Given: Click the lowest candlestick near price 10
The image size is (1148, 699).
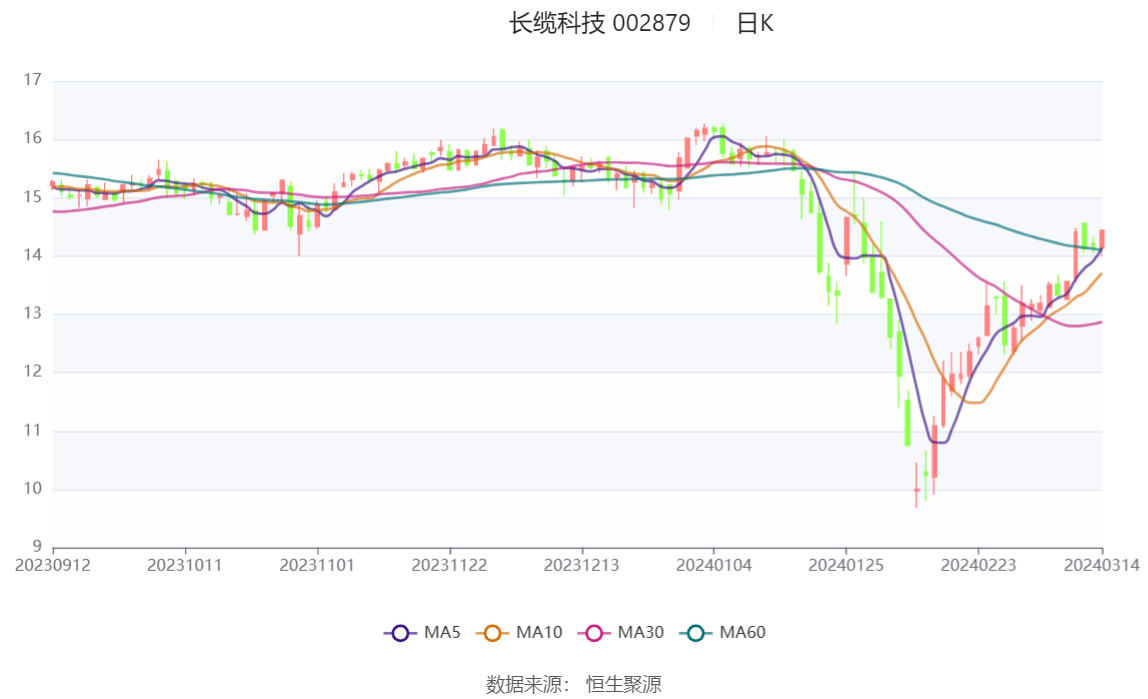Looking at the screenshot, I should (x=917, y=487).
